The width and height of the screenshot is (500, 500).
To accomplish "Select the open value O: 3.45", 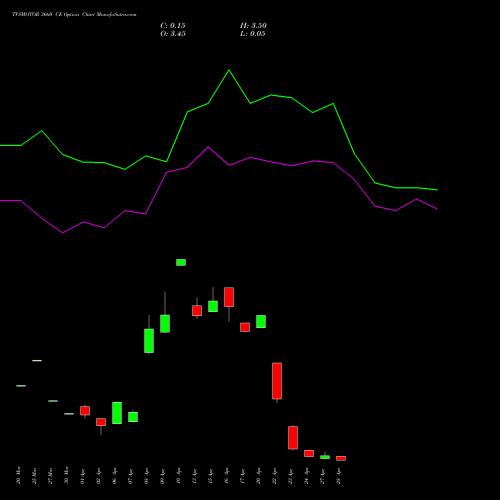I will click(x=173, y=34).
